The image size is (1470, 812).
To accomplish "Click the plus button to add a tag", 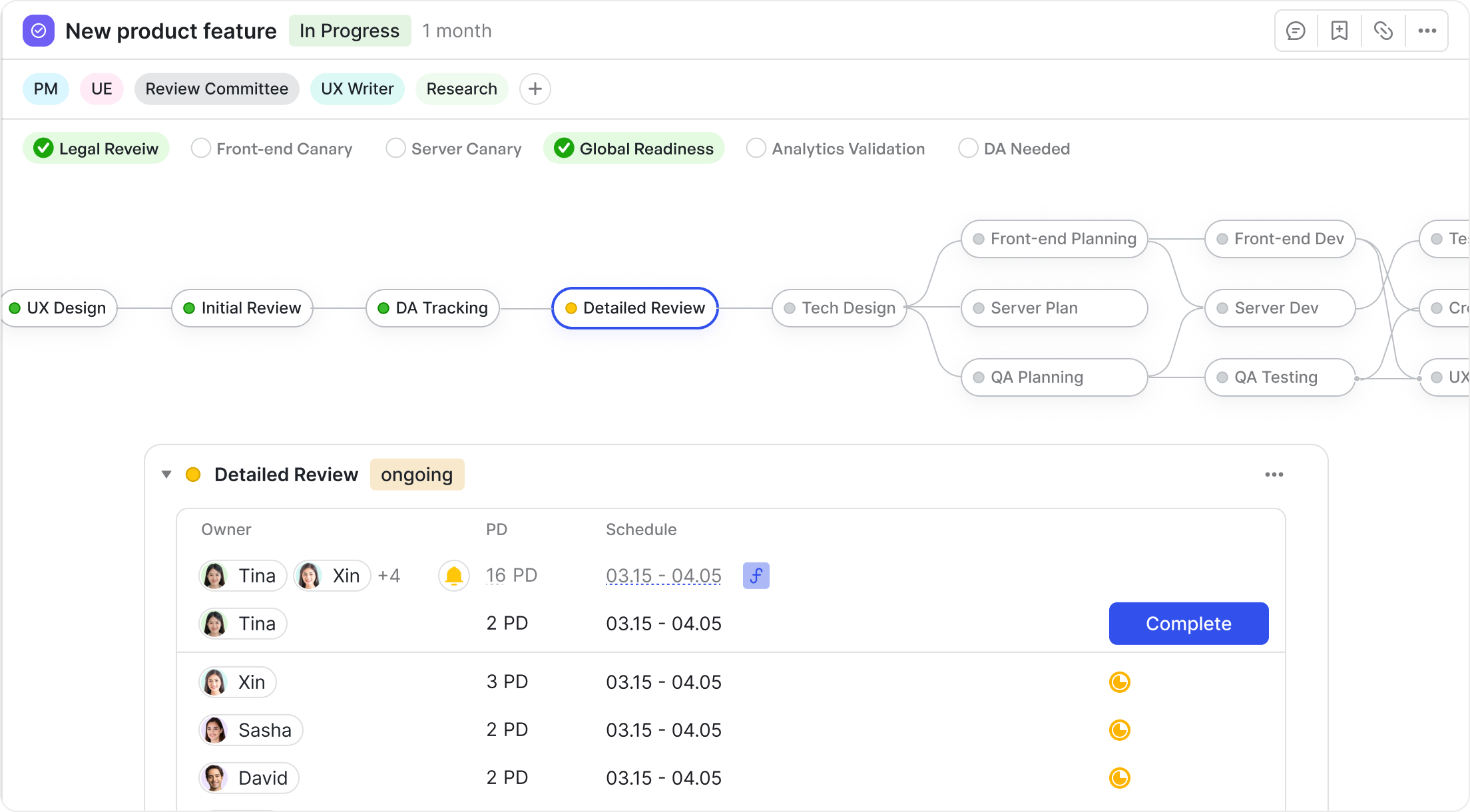I will coord(535,89).
